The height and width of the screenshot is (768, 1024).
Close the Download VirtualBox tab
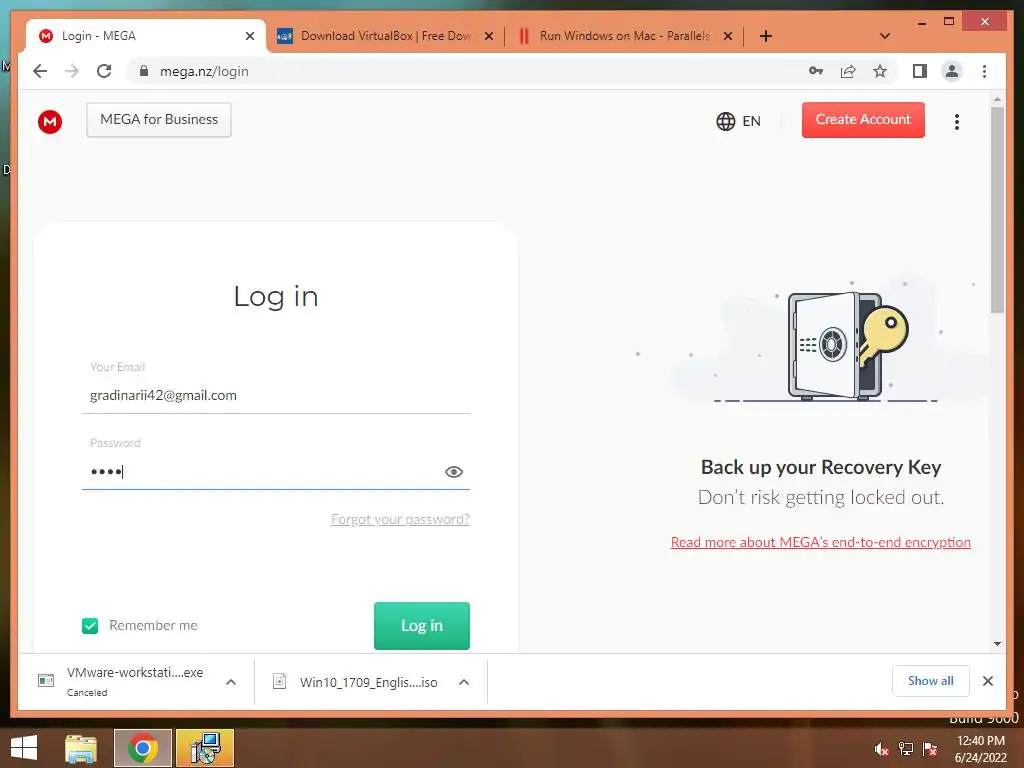[x=488, y=36]
